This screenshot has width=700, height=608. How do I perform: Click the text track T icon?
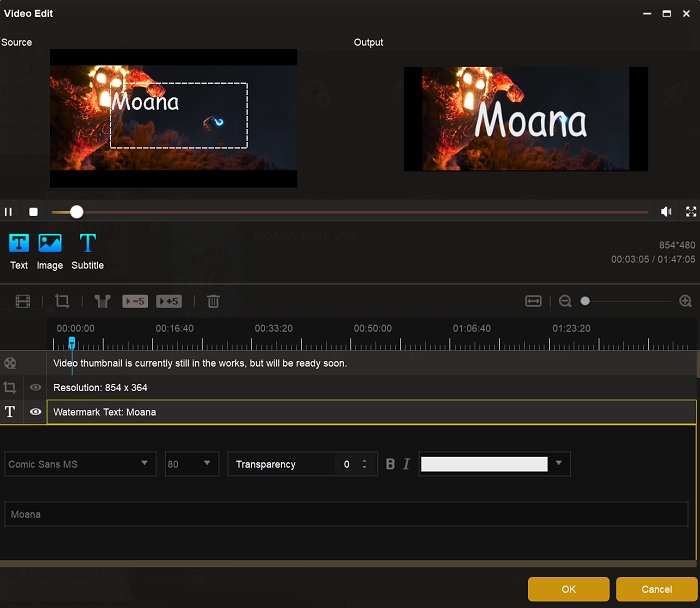[10, 412]
